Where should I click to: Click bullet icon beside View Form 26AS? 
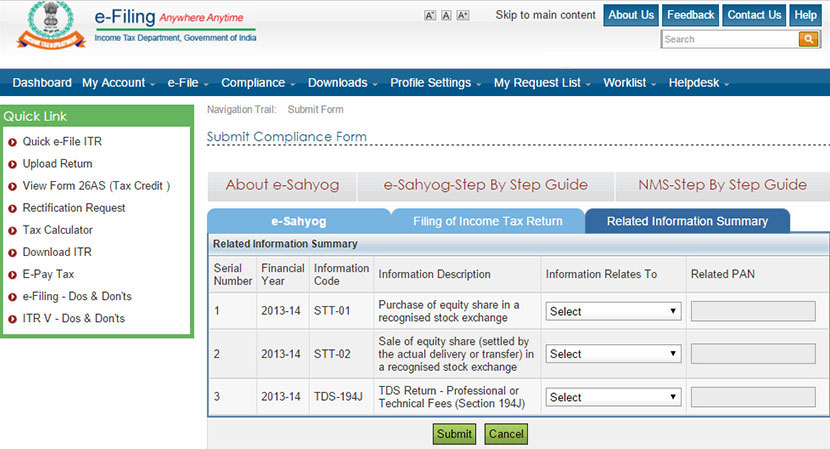point(12,186)
